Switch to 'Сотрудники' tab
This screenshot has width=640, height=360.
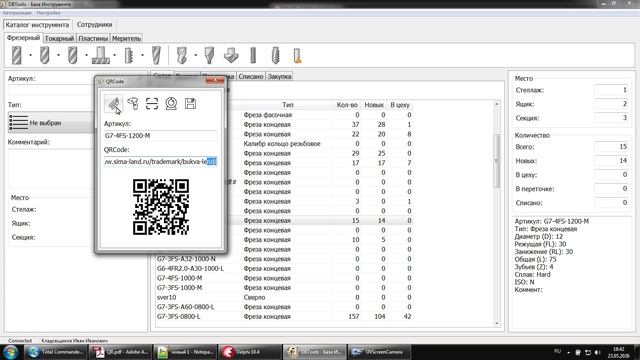pos(94,24)
